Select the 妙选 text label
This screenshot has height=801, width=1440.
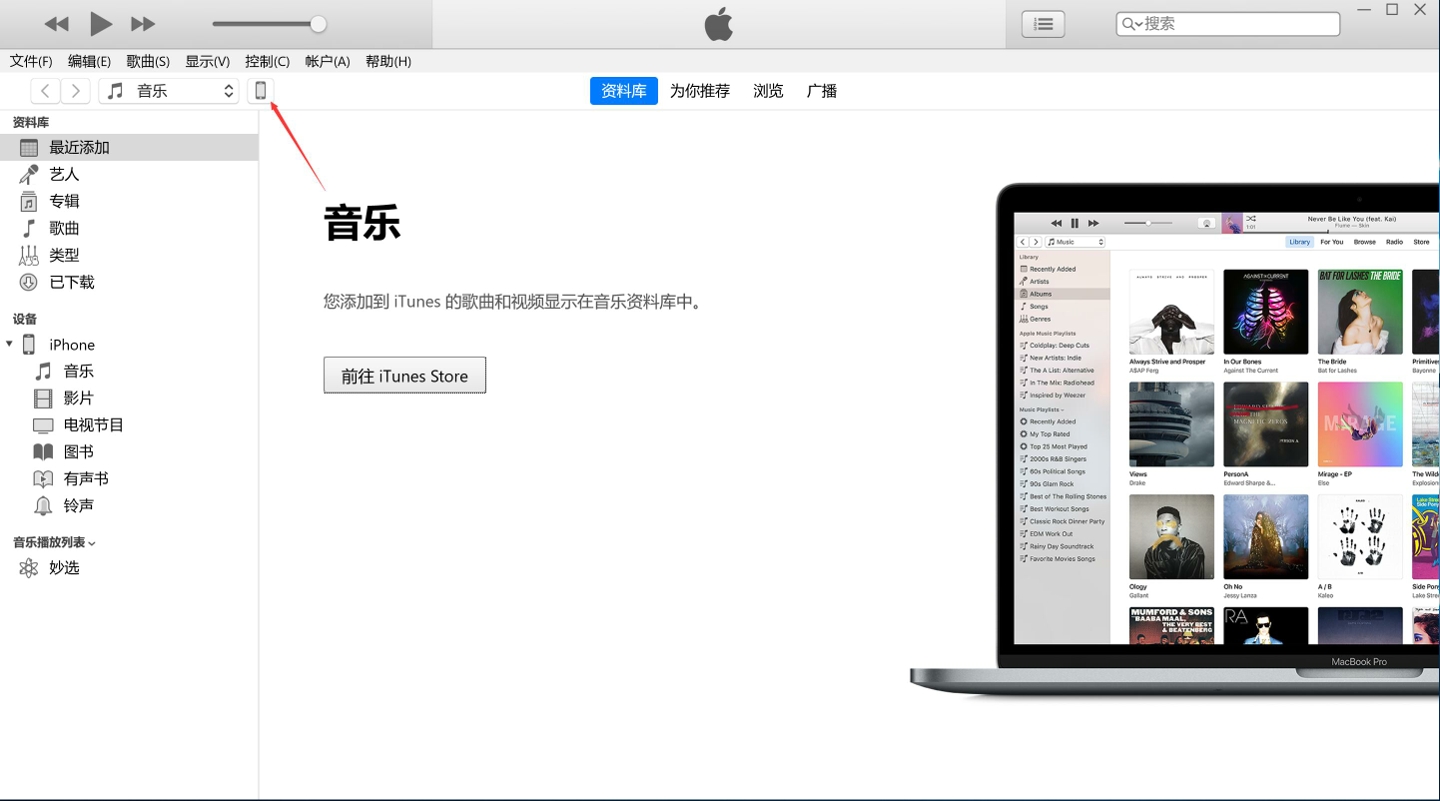pyautogui.click(x=64, y=568)
